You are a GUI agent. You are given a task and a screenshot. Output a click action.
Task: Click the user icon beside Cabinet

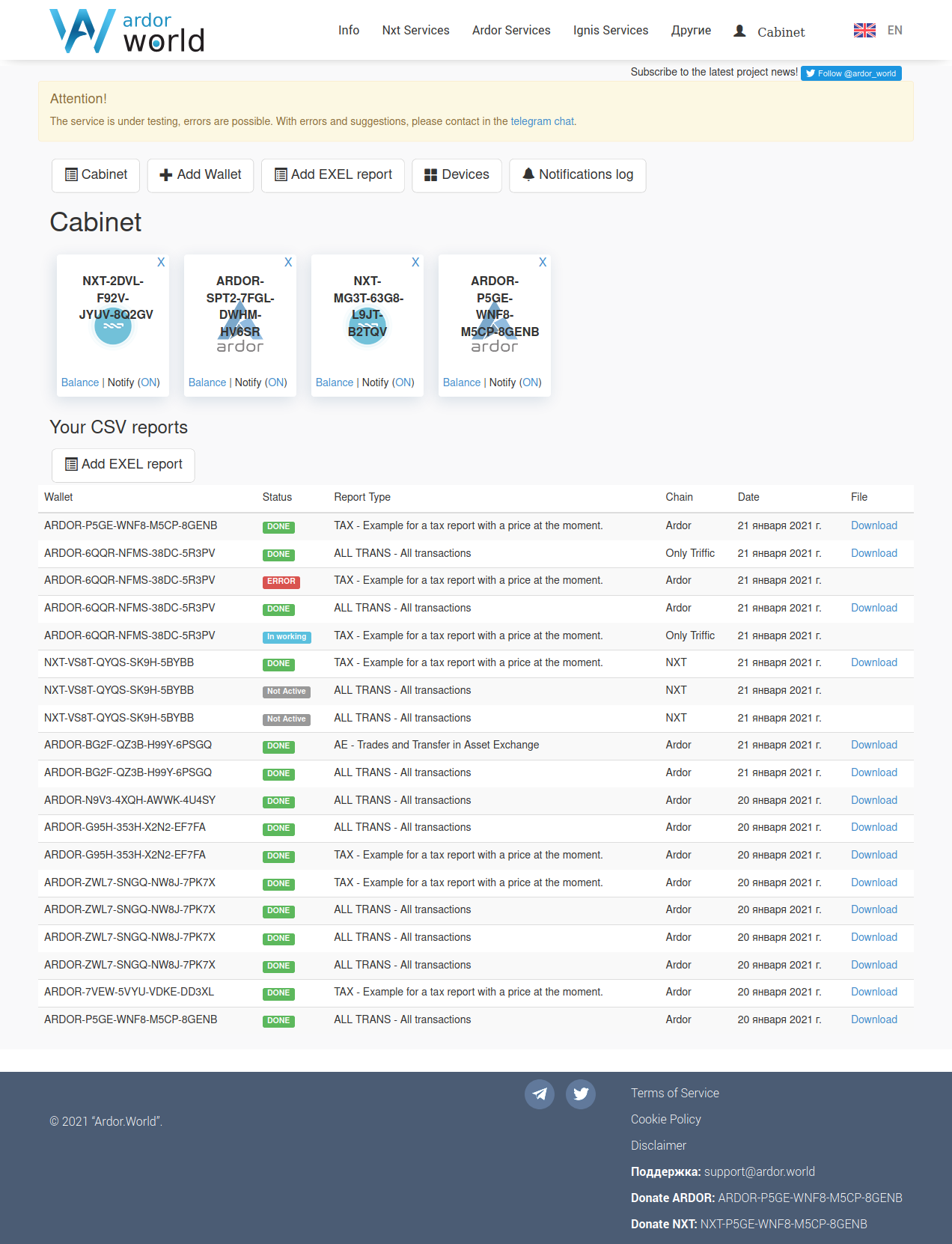pyautogui.click(x=739, y=31)
